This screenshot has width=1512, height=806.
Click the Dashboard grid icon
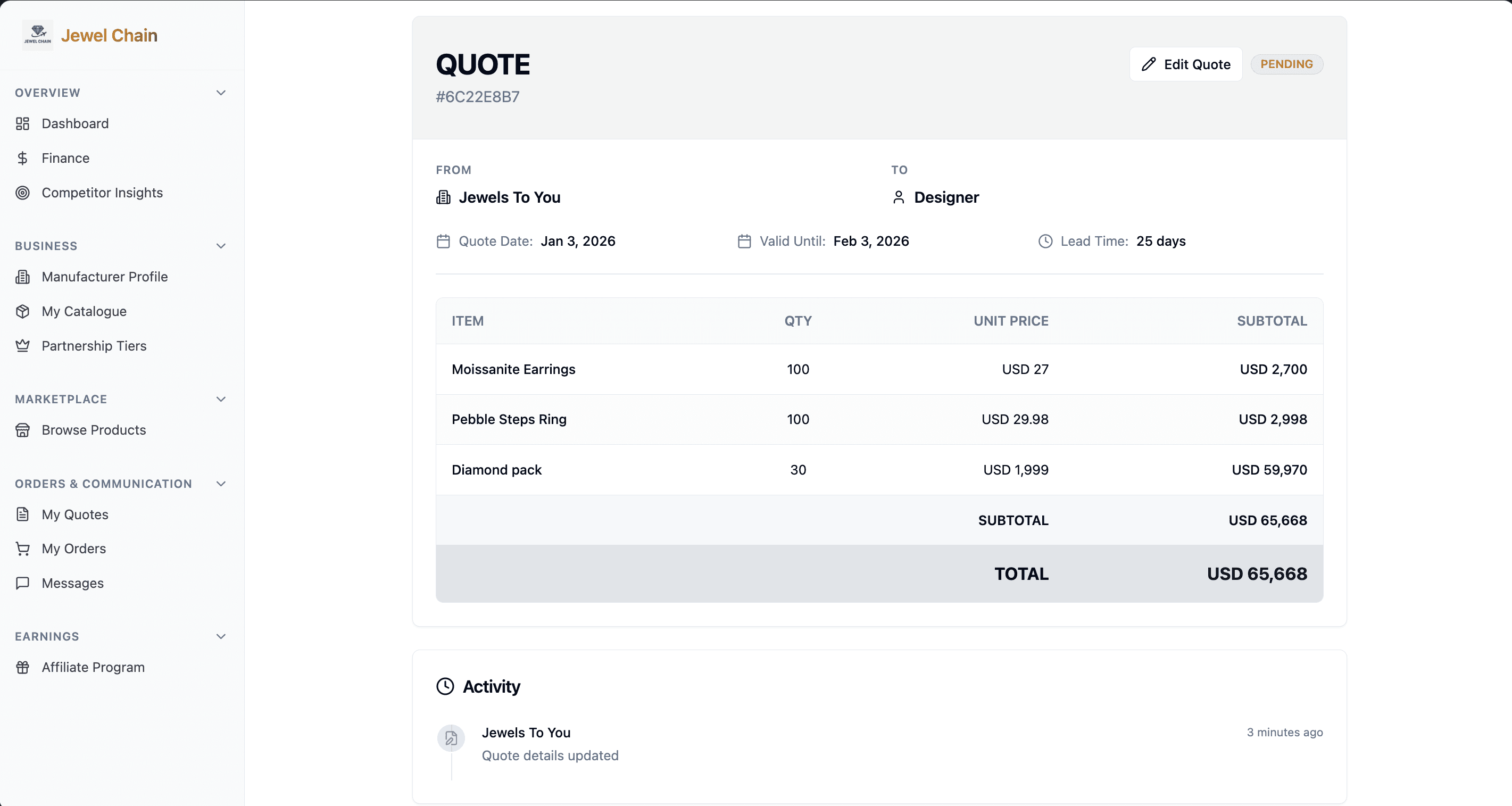pos(22,124)
